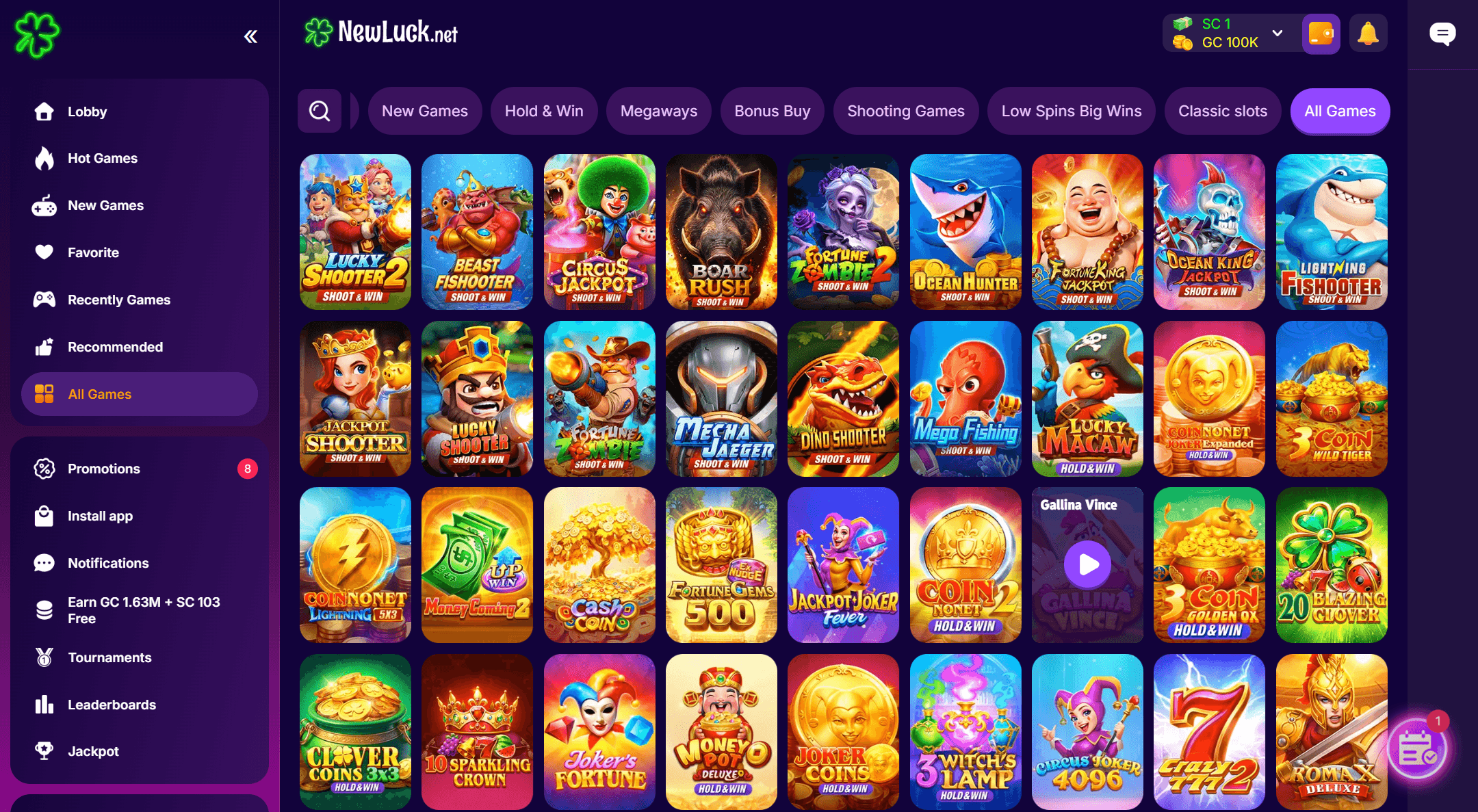The image size is (1478, 812).
Task: Open the chat bubble icon
Action: [x=1442, y=34]
